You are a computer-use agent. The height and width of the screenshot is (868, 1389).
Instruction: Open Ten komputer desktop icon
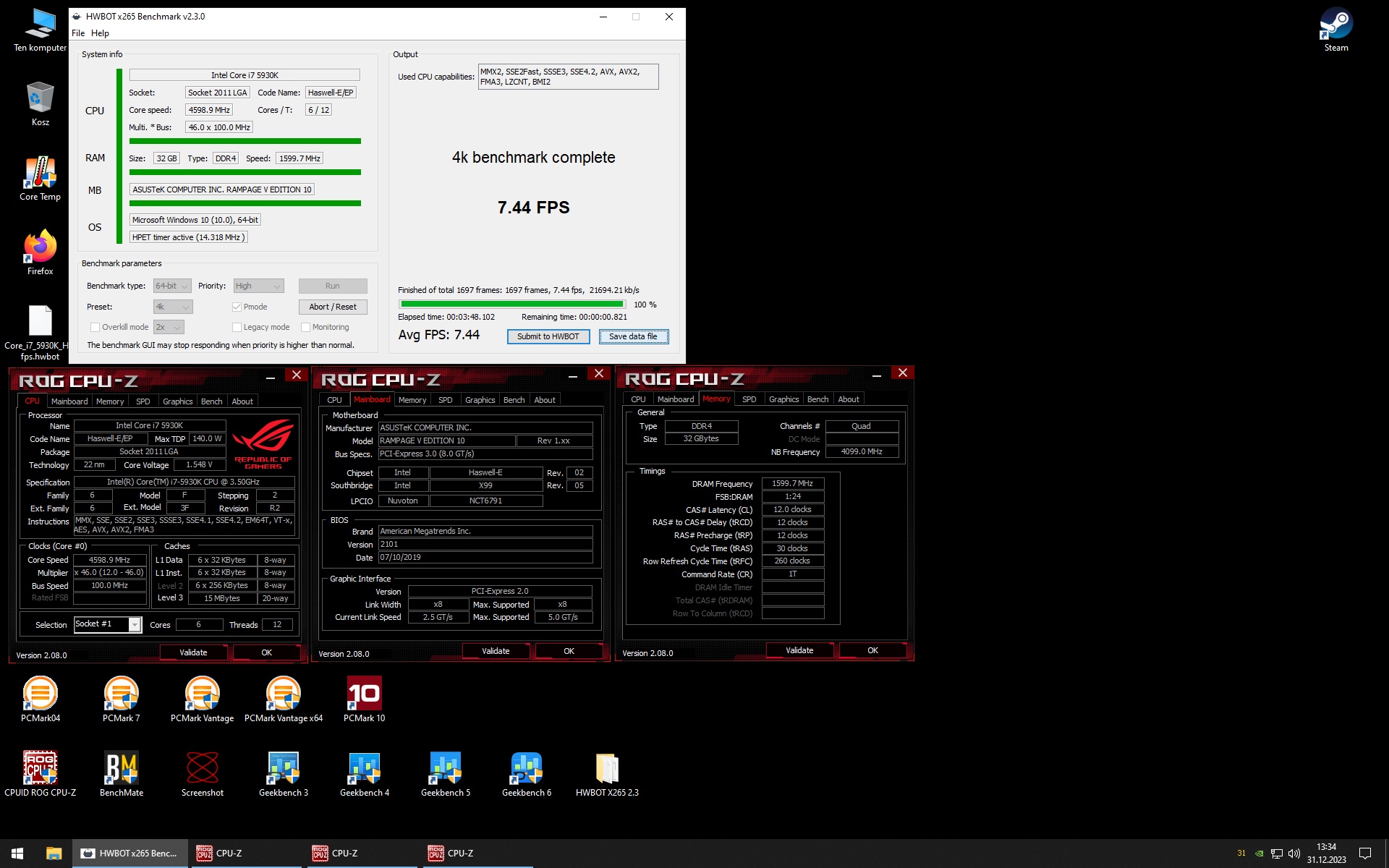coord(40,30)
